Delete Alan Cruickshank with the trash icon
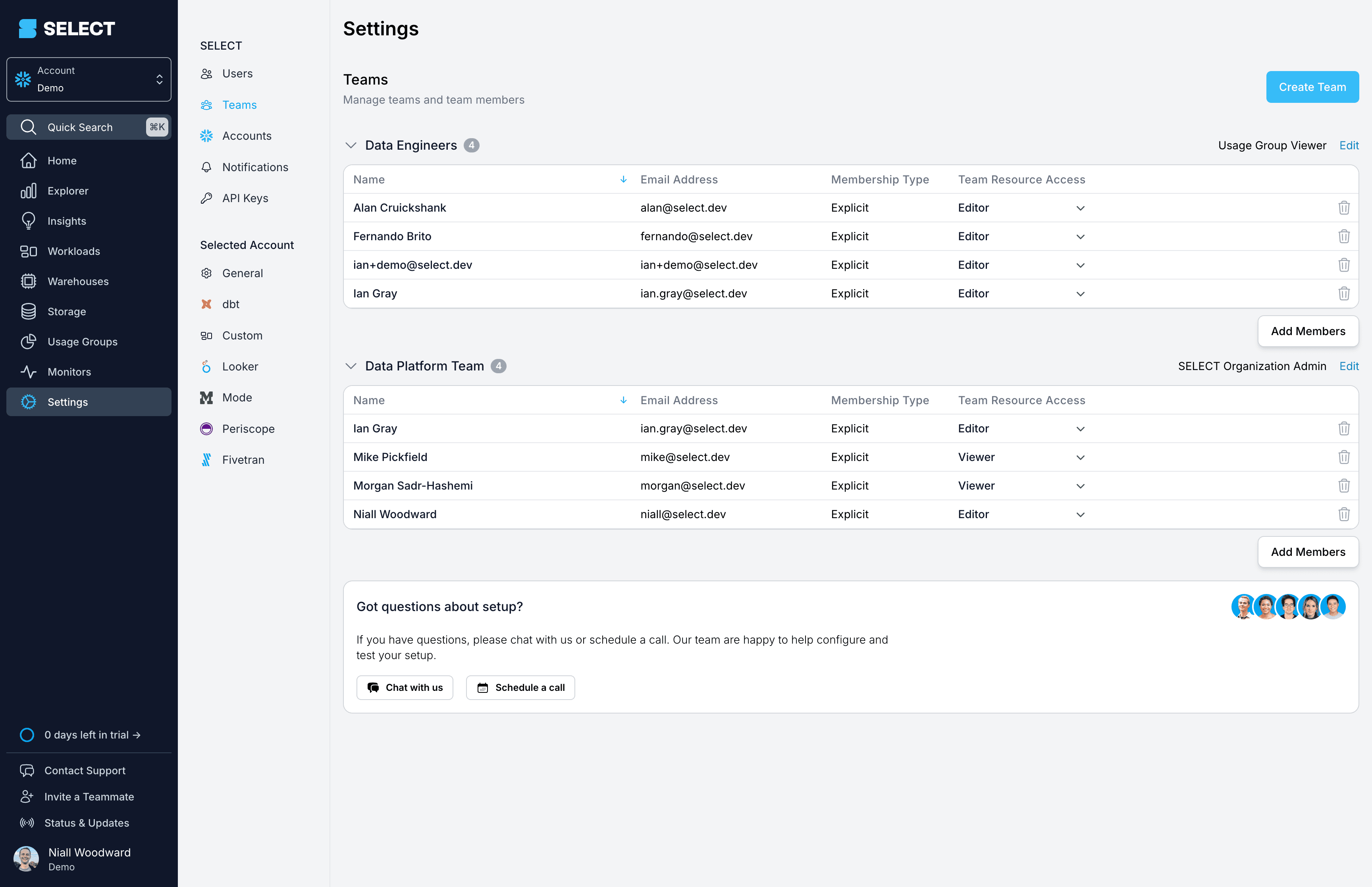Viewport: 1372px width, 887px height. (x=1344, y=207)
